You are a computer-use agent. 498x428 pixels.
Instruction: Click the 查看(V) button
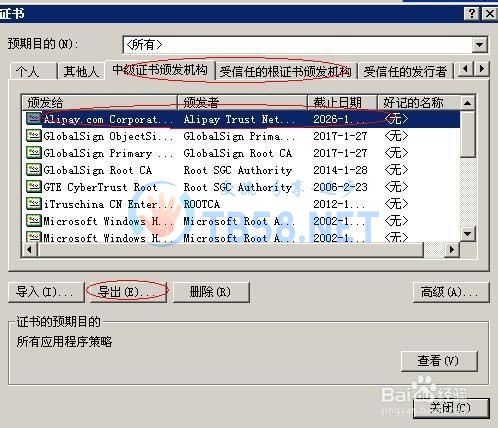(439, 361)
